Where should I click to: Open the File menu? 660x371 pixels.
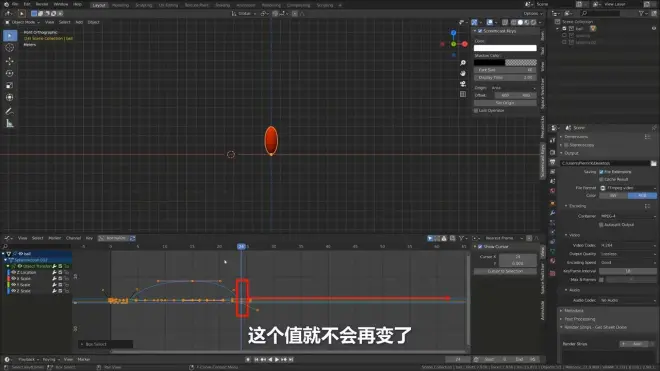[15, 4]
